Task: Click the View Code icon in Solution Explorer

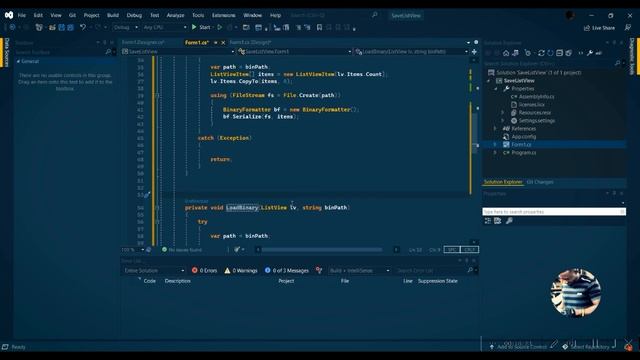Action: (580, 53)
